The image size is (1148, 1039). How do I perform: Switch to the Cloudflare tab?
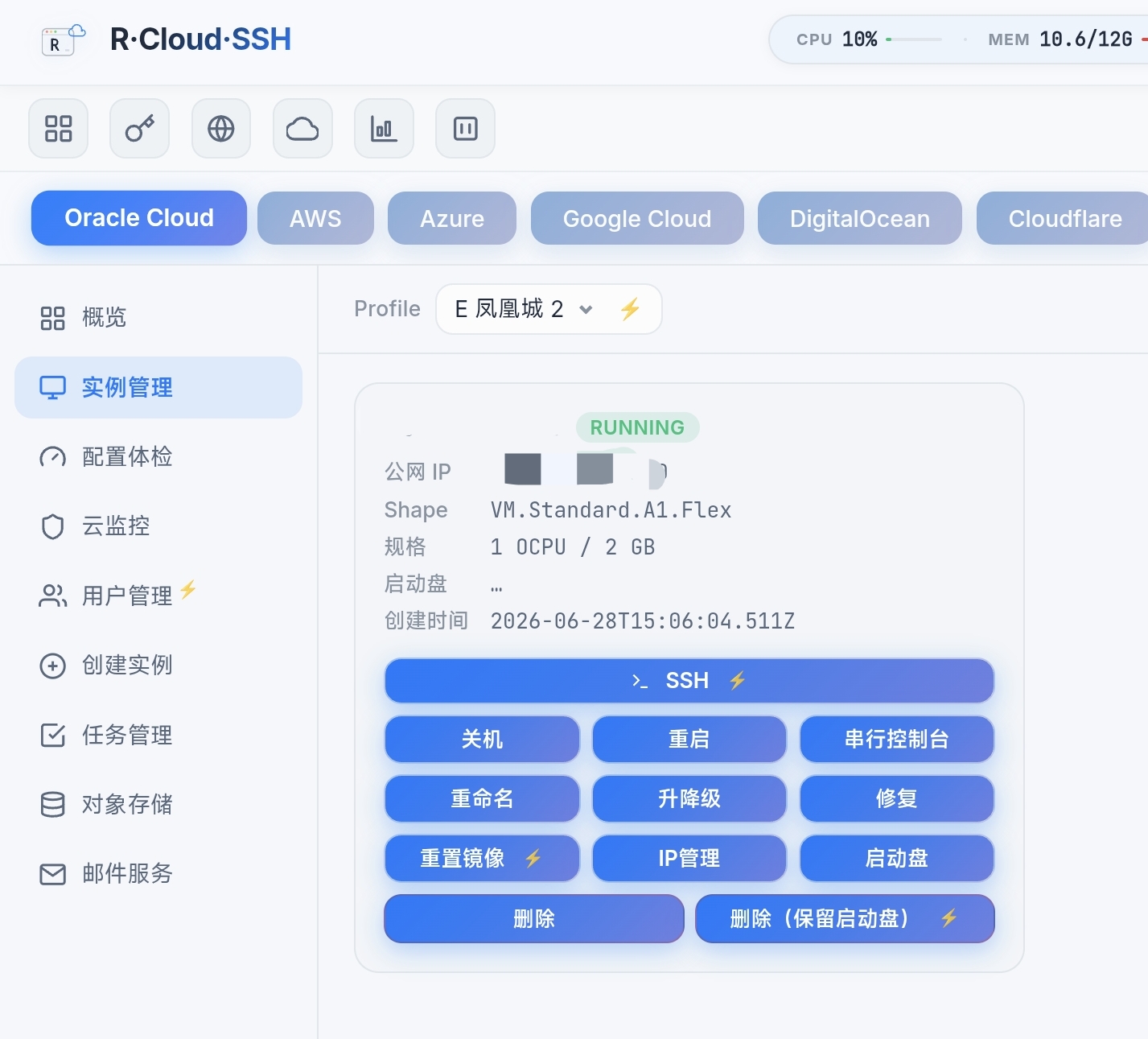tap(1062, 218)
